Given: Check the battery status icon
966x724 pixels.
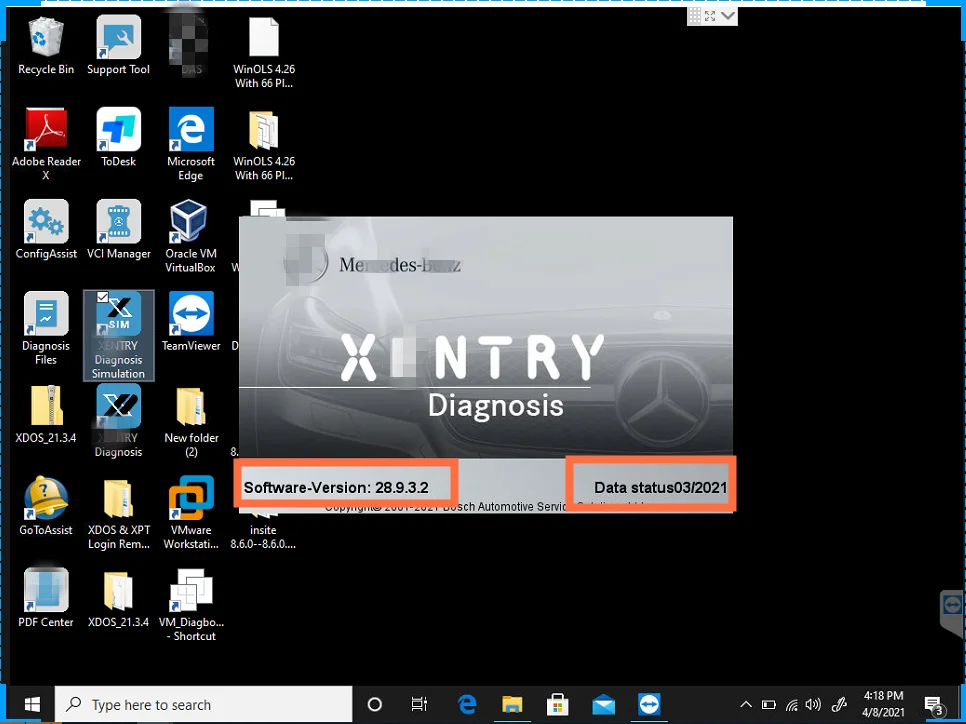Looking at the screenshot, I should coord(768,704).
